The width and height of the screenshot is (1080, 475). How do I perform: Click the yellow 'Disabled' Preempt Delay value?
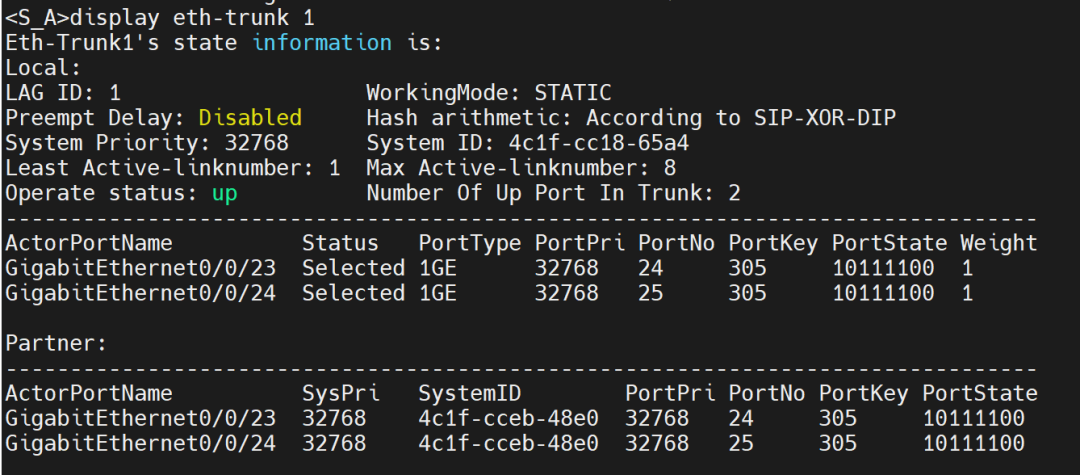250,118
